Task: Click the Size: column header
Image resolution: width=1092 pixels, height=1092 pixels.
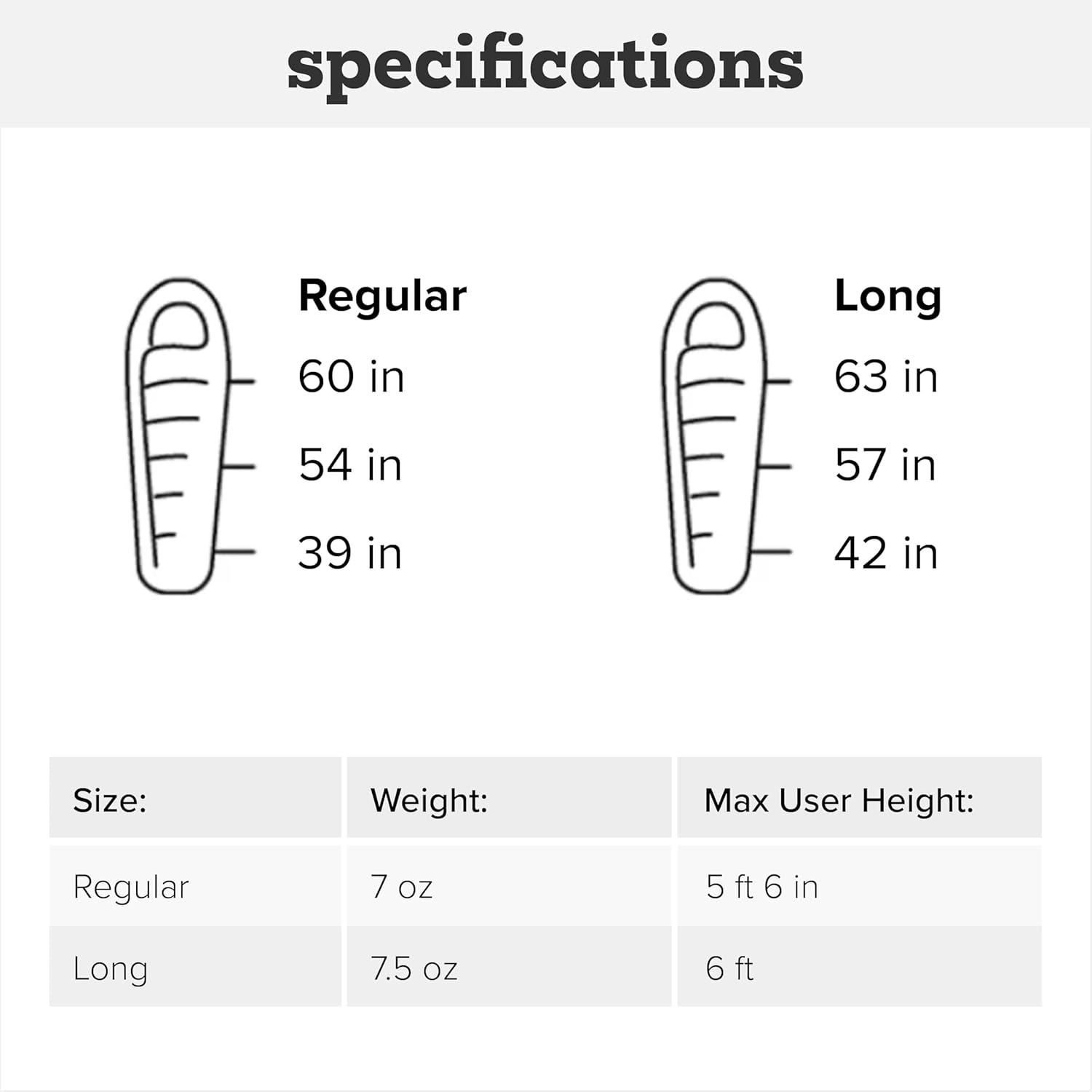Action: click(110, 801)
